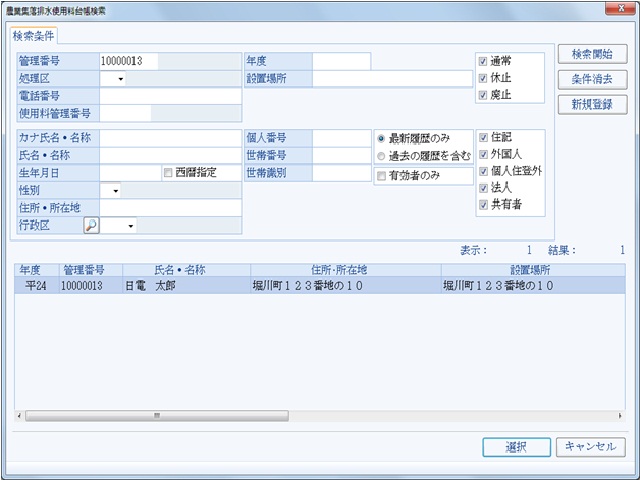
Task: Select 過去の履歴を含む radio button
Action: (x=381, y=155)
